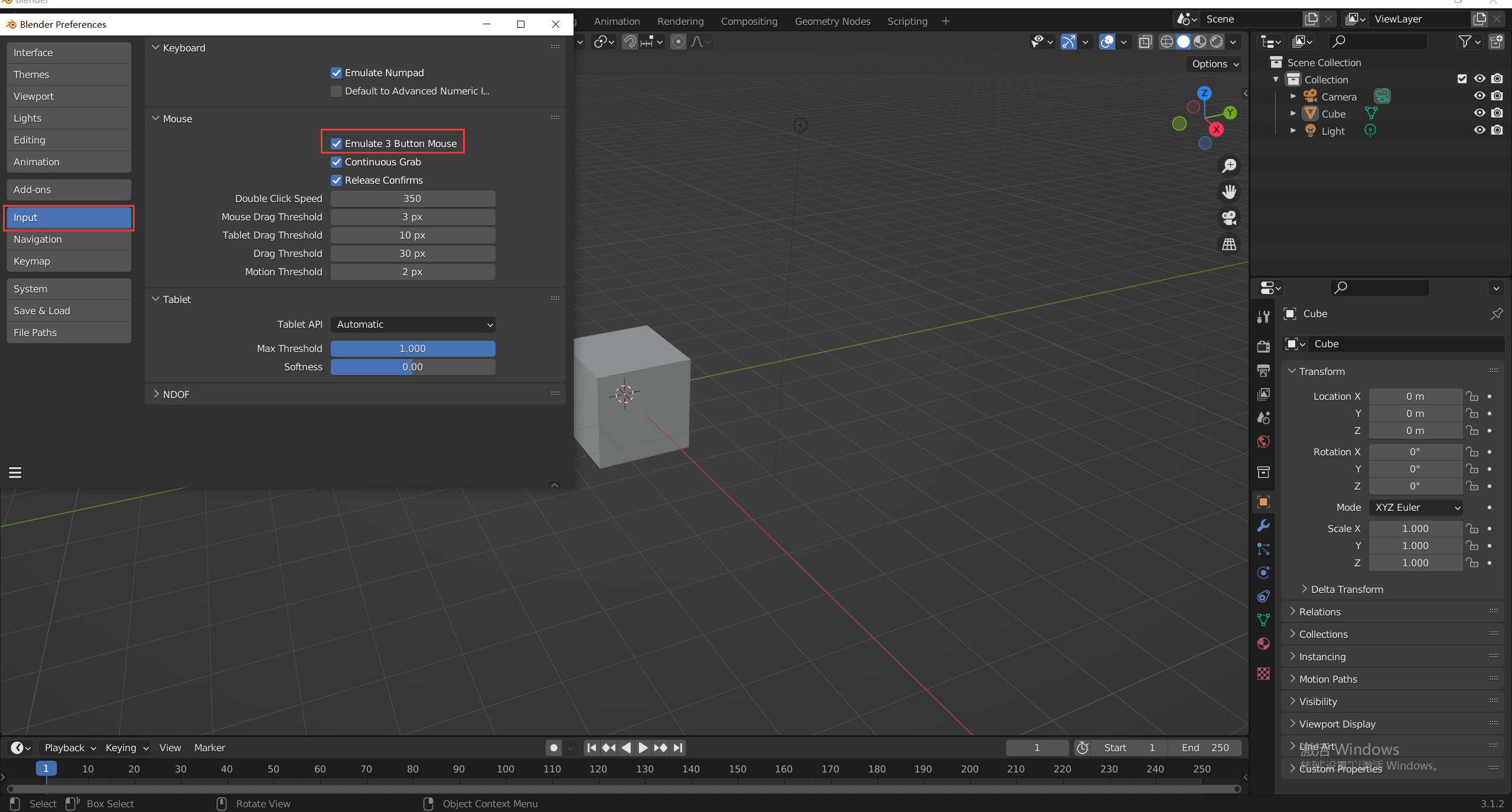The image size is (1512, 812).
Task: Uncheck Emulate Numpad checkbox
Action: (x=336, y=73)
